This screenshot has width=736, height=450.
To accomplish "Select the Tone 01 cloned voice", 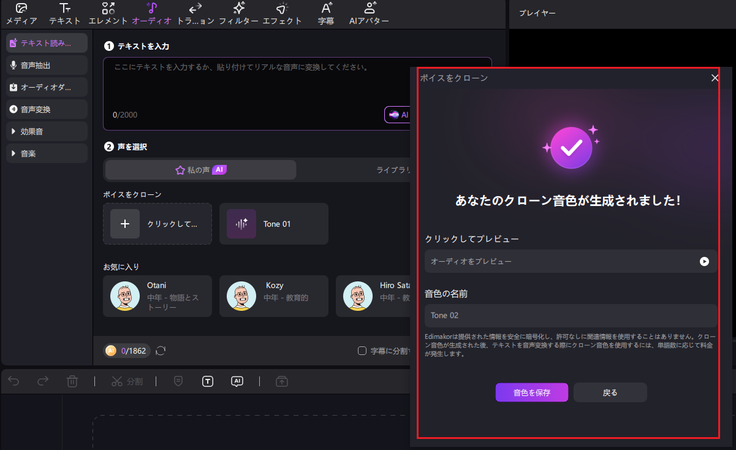I will [274, 224].
